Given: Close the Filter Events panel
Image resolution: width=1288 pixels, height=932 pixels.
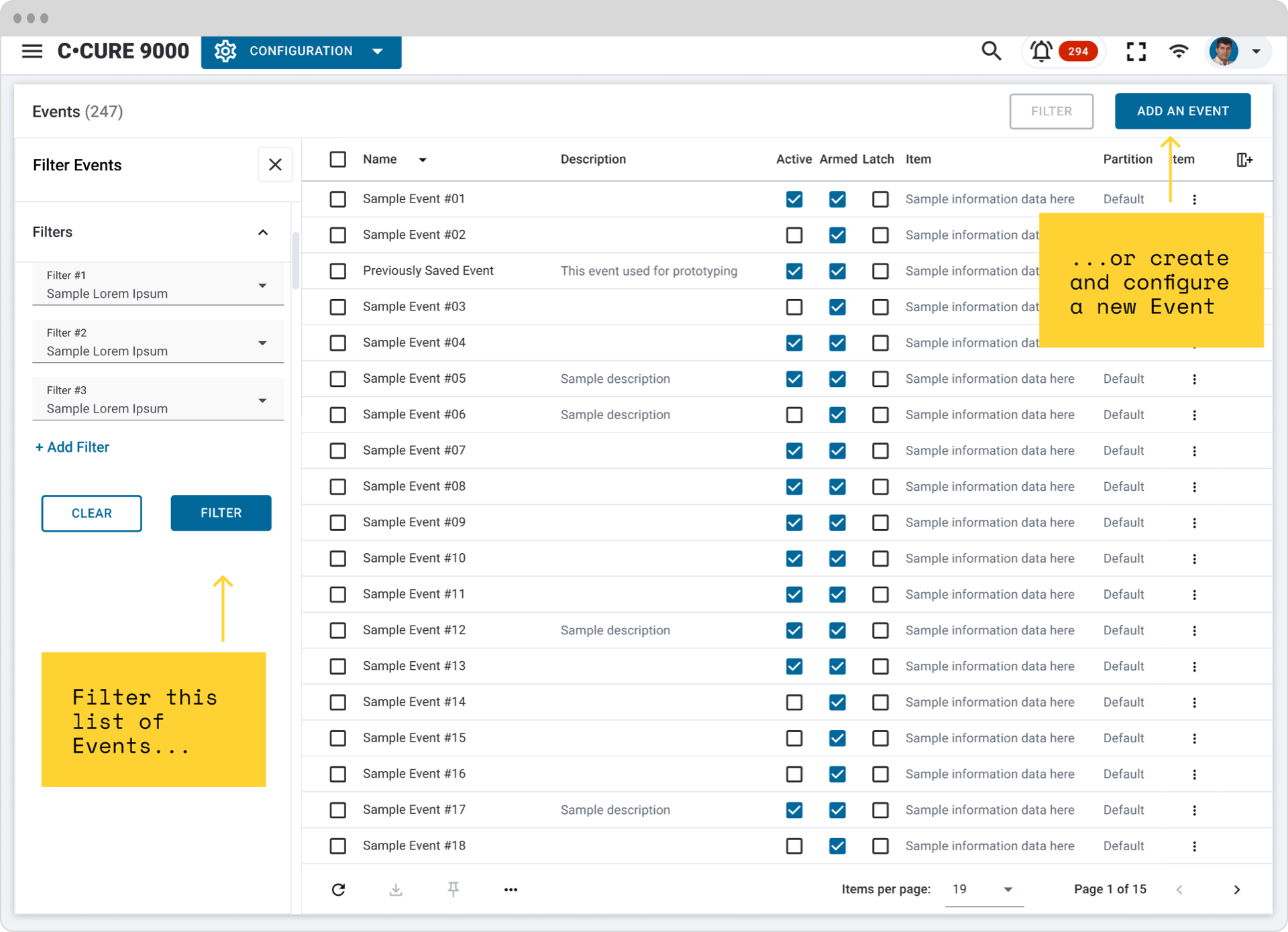Looking at the screenshot, I should click(275, 165).
